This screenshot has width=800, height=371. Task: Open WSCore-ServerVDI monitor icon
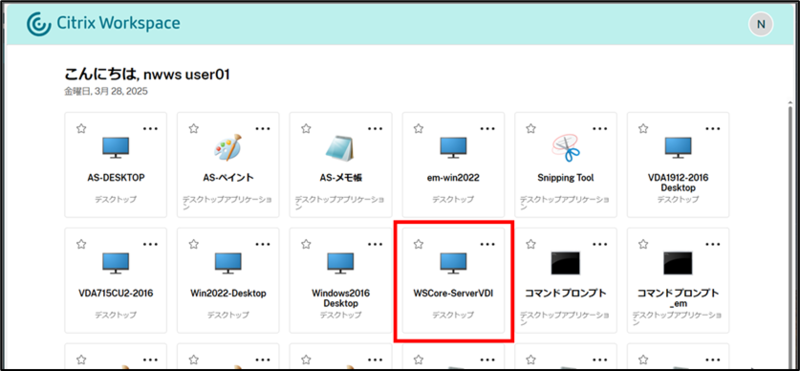click(x=453, y=263)
